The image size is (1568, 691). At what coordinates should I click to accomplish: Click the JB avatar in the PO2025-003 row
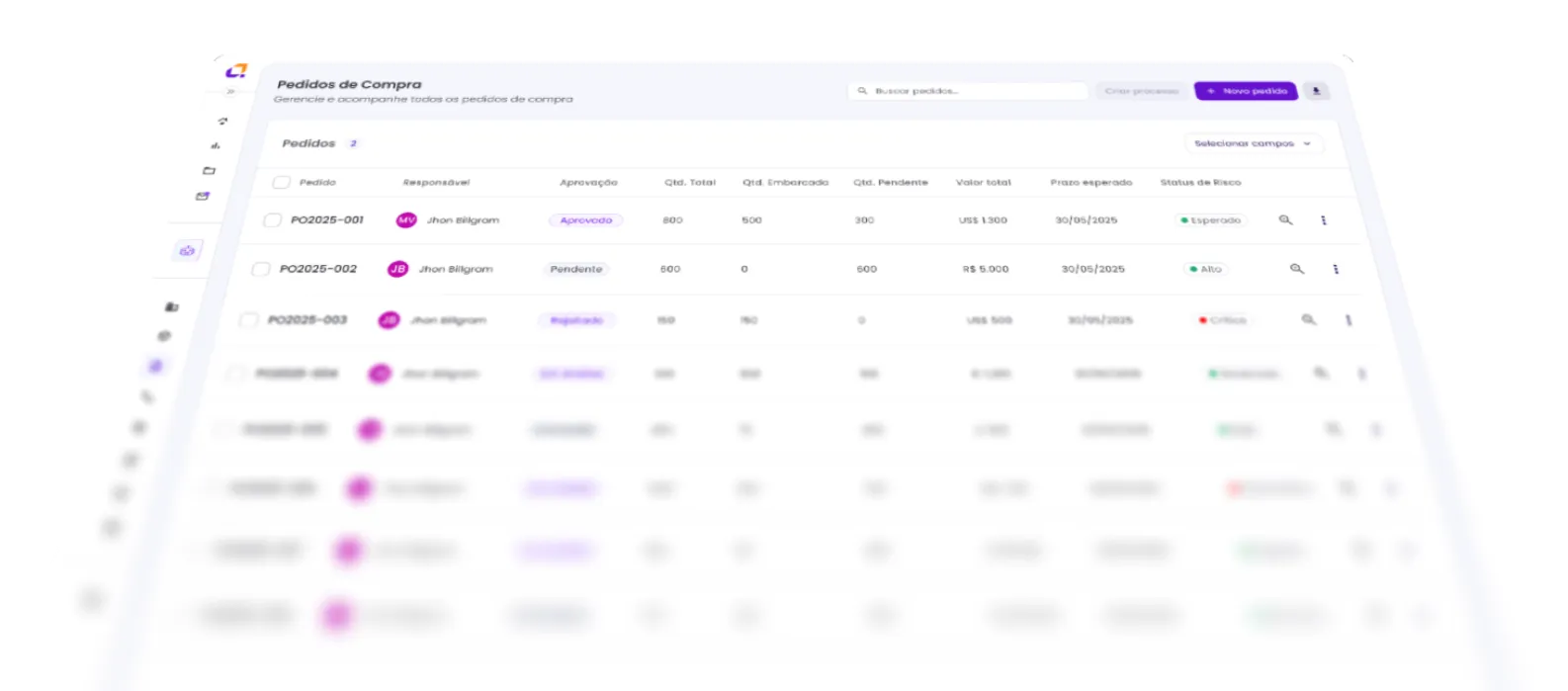pos(390,320)
